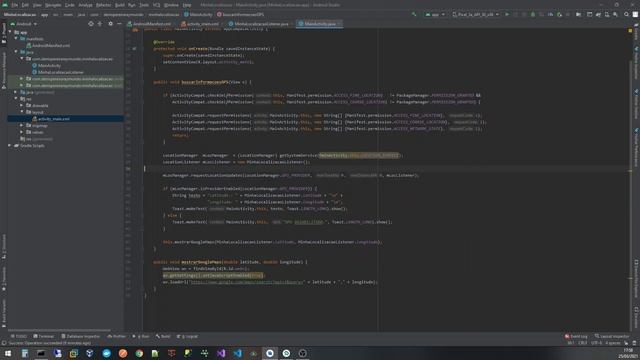The image size is (640, 360).
Task: Open the Android project view dropdown
Action: 24,24
